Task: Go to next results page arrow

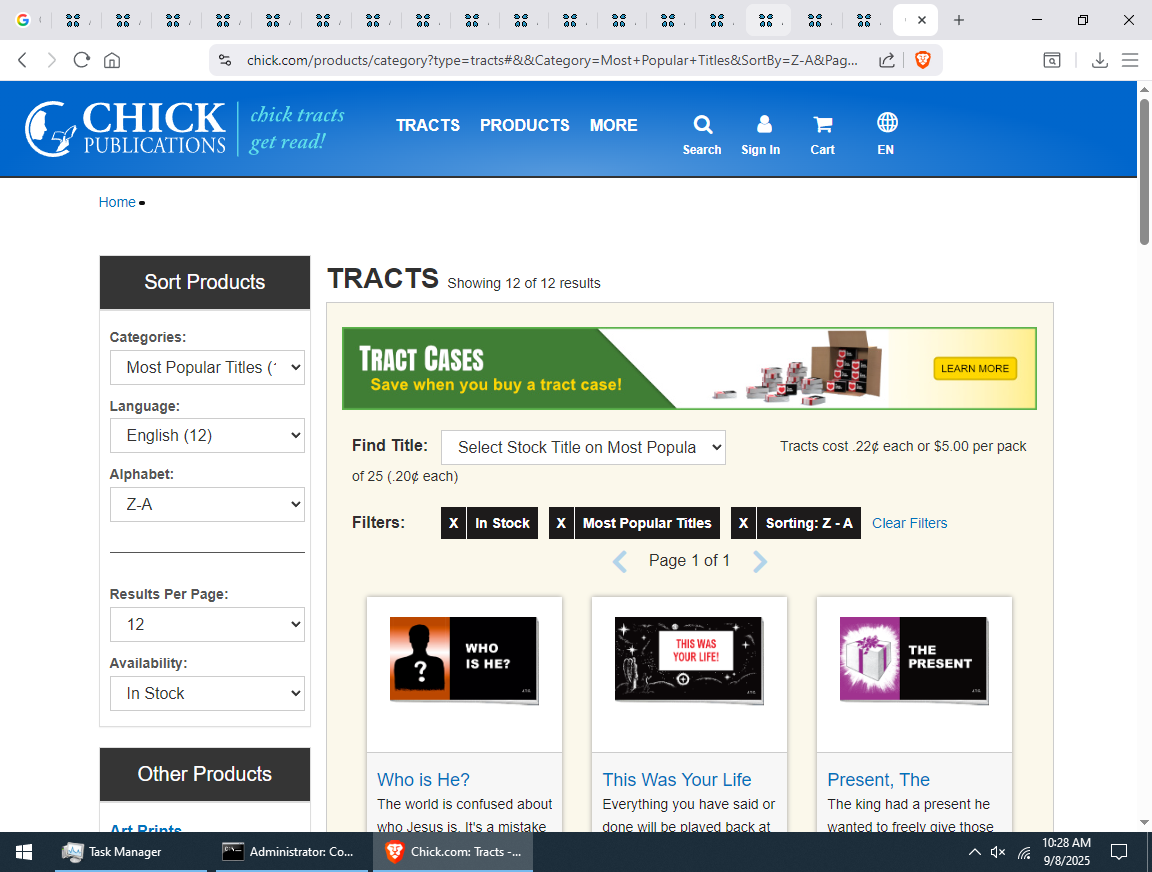Action: click(760, 561)
